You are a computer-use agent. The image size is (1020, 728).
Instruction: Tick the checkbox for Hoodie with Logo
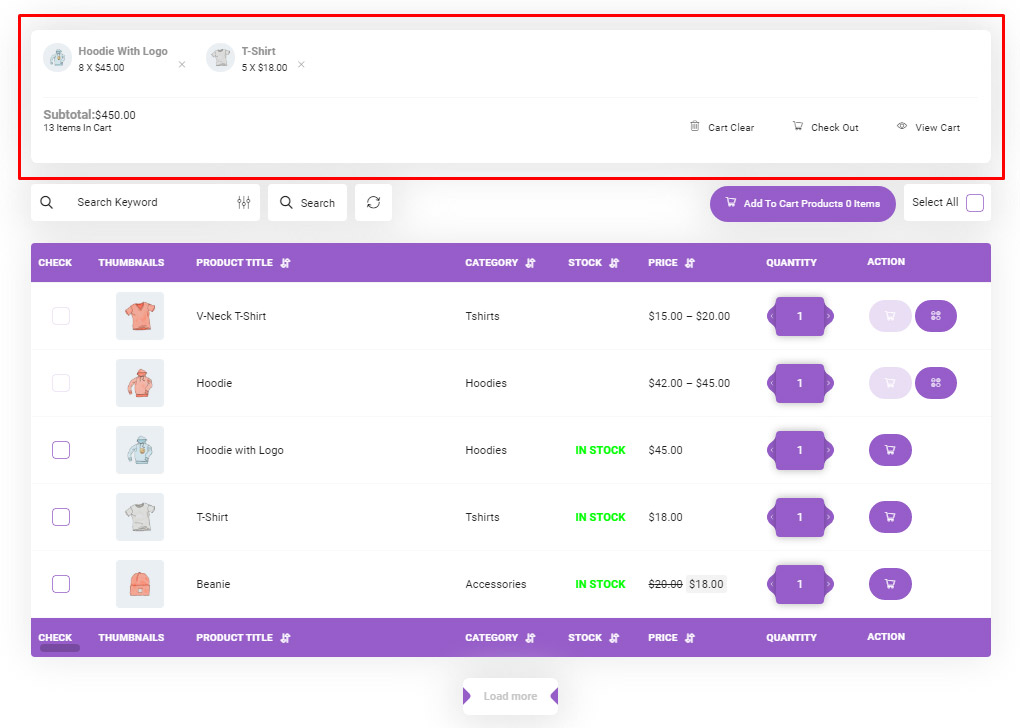pyautogui.click(x=61, y=450)
